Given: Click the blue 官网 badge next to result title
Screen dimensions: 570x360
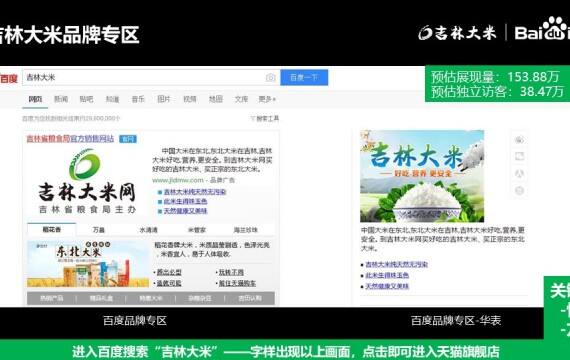Looking at the screenshot, I should pos(128,139).
